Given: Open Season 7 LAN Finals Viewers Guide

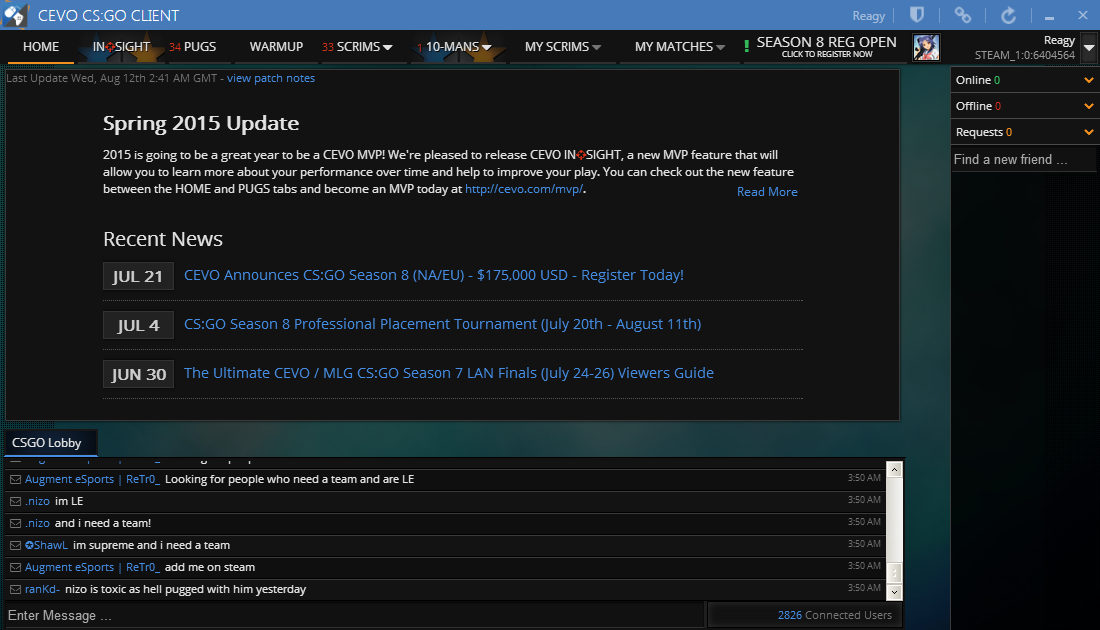Looking at the screenshot, I should 449,373.
